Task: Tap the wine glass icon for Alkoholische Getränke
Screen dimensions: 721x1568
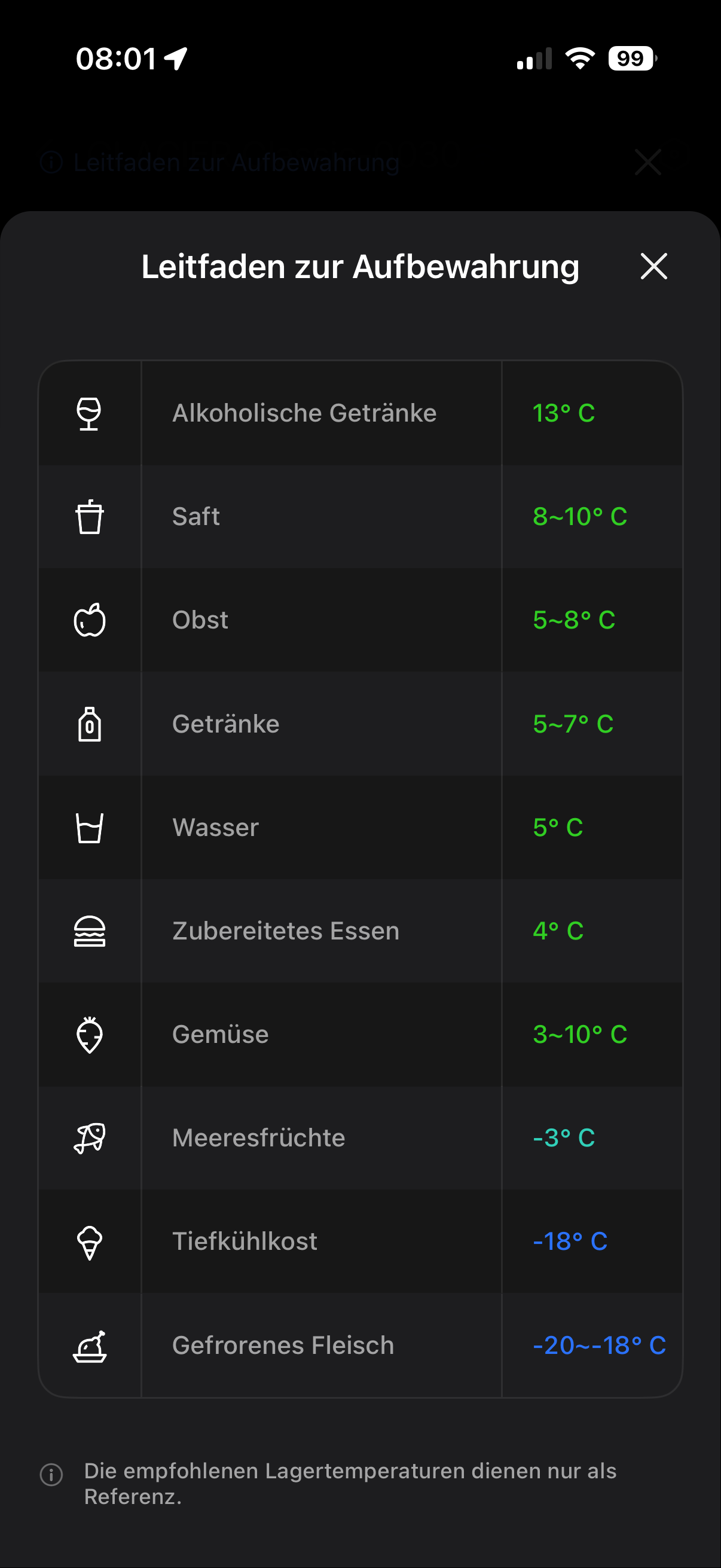Action: tap(89, 413)
